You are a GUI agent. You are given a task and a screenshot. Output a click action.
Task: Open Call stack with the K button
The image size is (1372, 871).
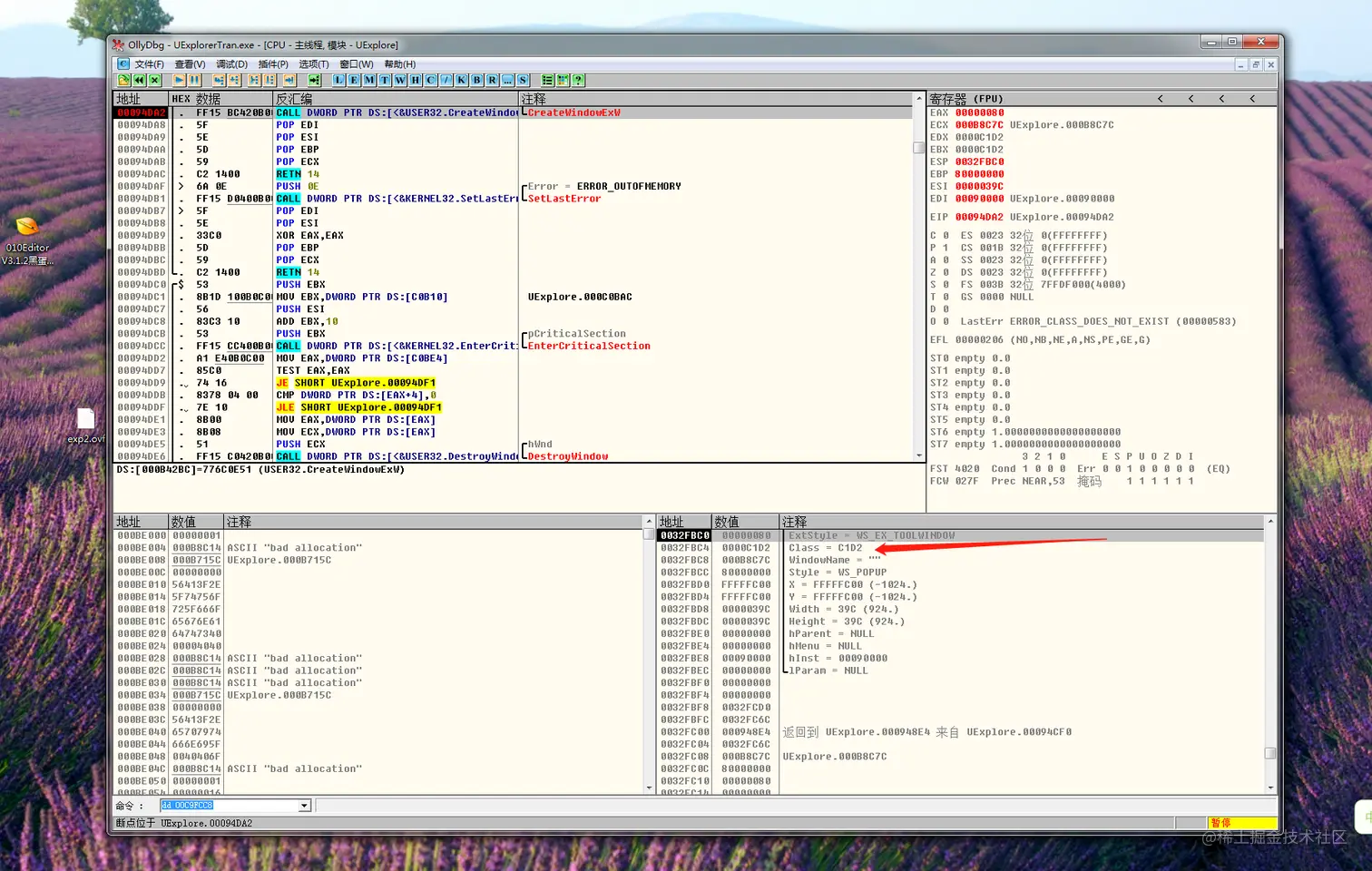click(x=461, y=80)
